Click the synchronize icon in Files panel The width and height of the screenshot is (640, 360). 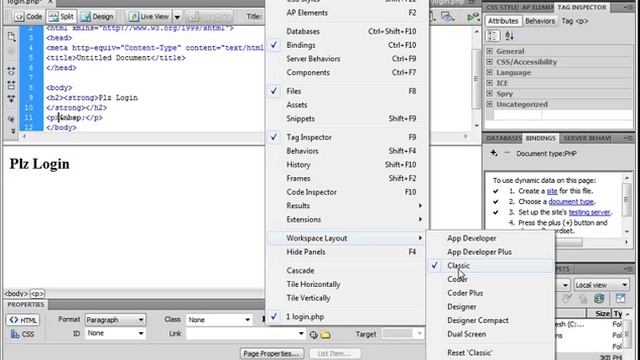[x=599, y=298]
